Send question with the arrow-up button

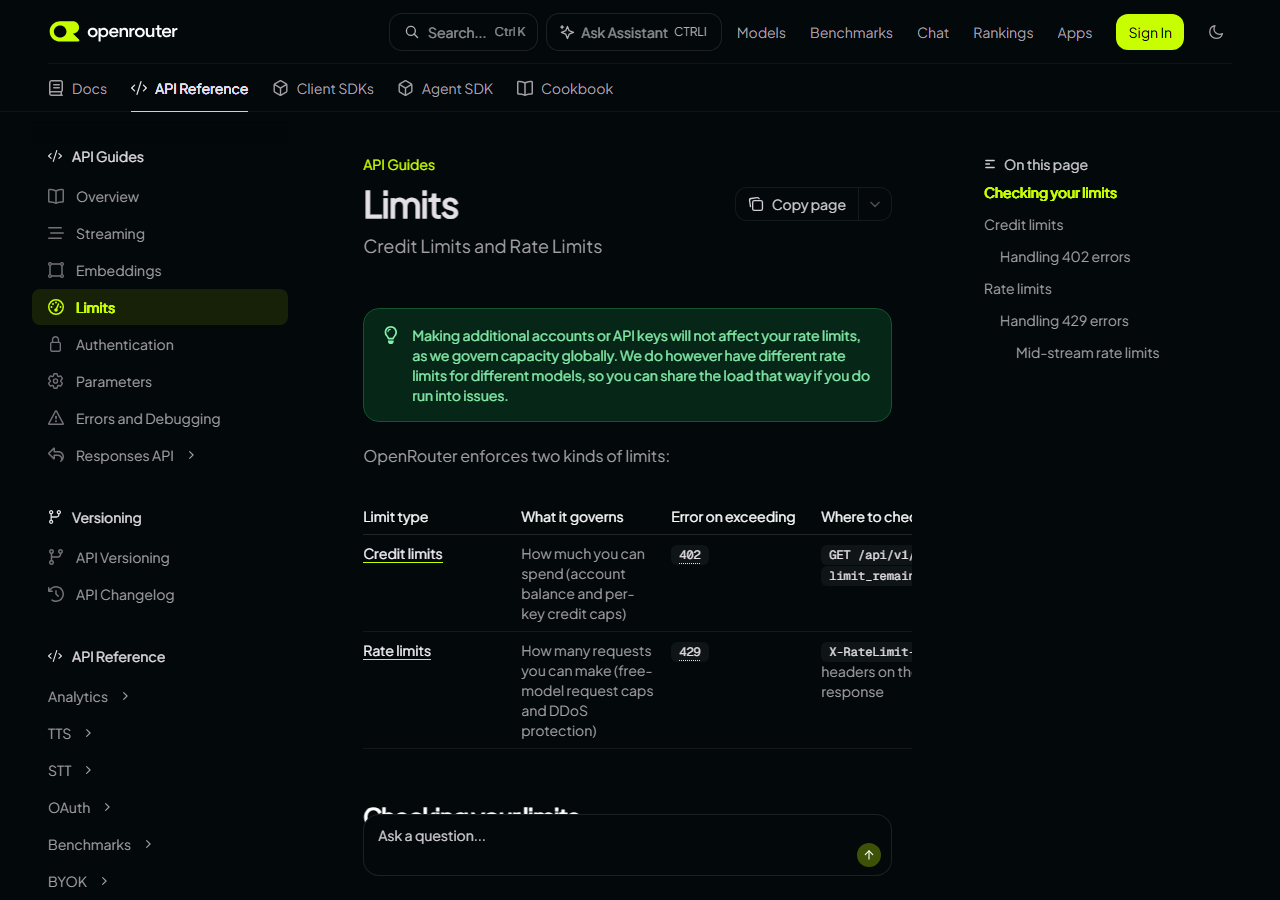click(869, 855)
